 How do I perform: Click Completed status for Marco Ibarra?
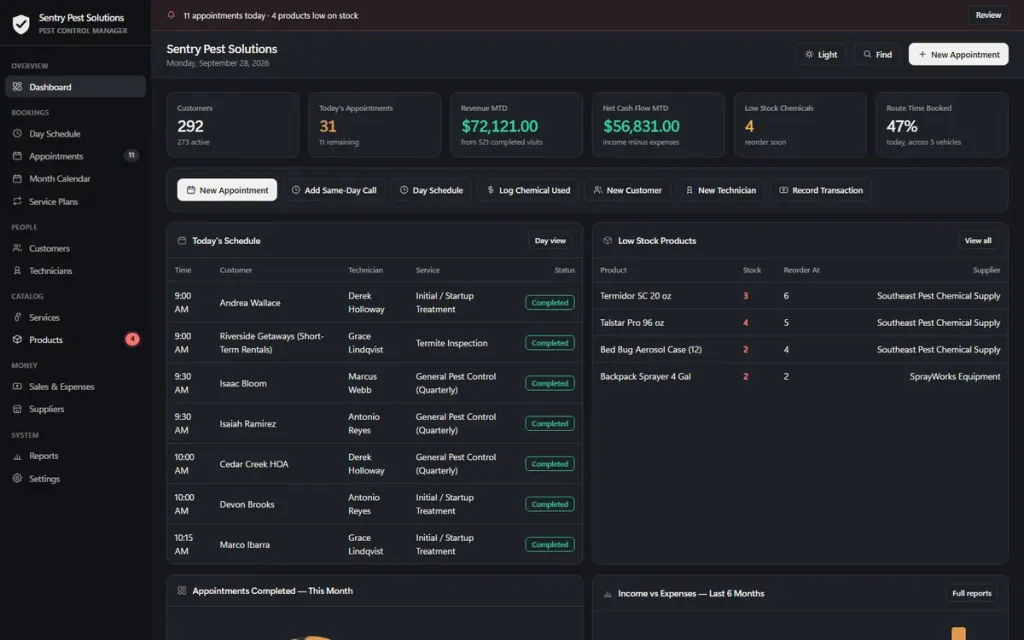[x=550, y=545]
